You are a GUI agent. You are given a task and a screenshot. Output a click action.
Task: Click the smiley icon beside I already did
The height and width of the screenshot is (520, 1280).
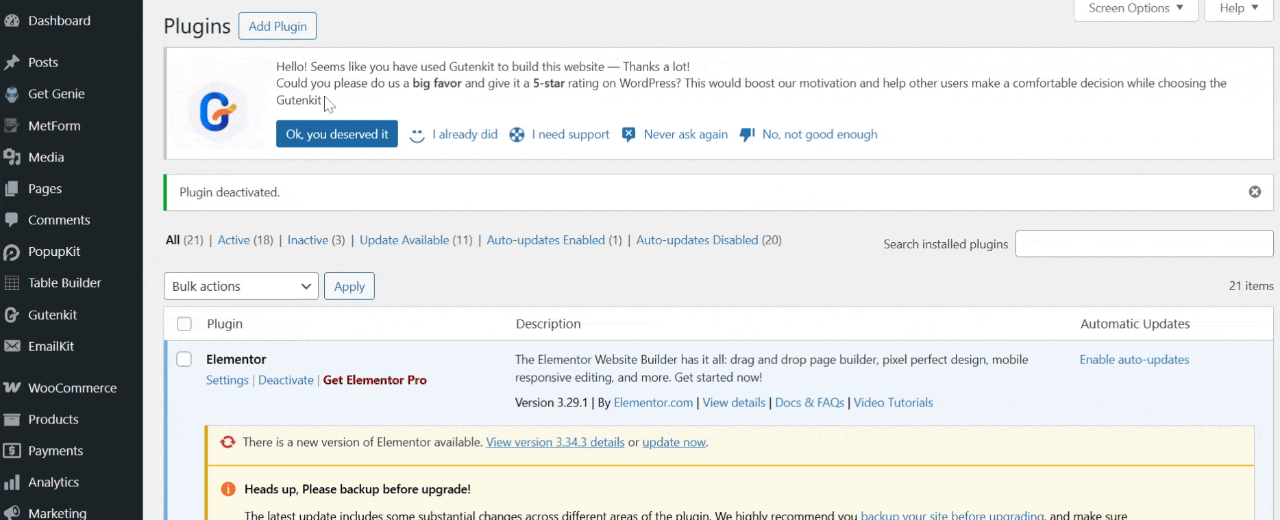click(418, 135)
